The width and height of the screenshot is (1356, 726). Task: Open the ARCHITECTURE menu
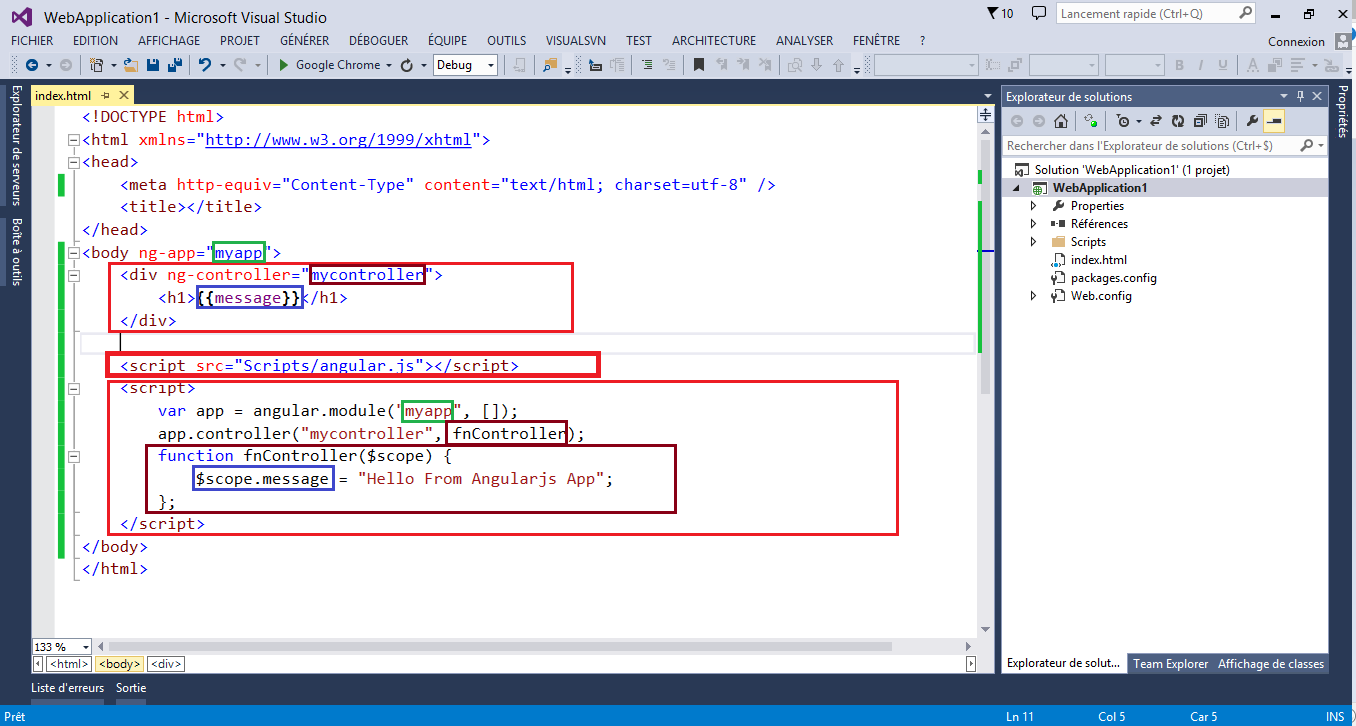coord(713,41)
